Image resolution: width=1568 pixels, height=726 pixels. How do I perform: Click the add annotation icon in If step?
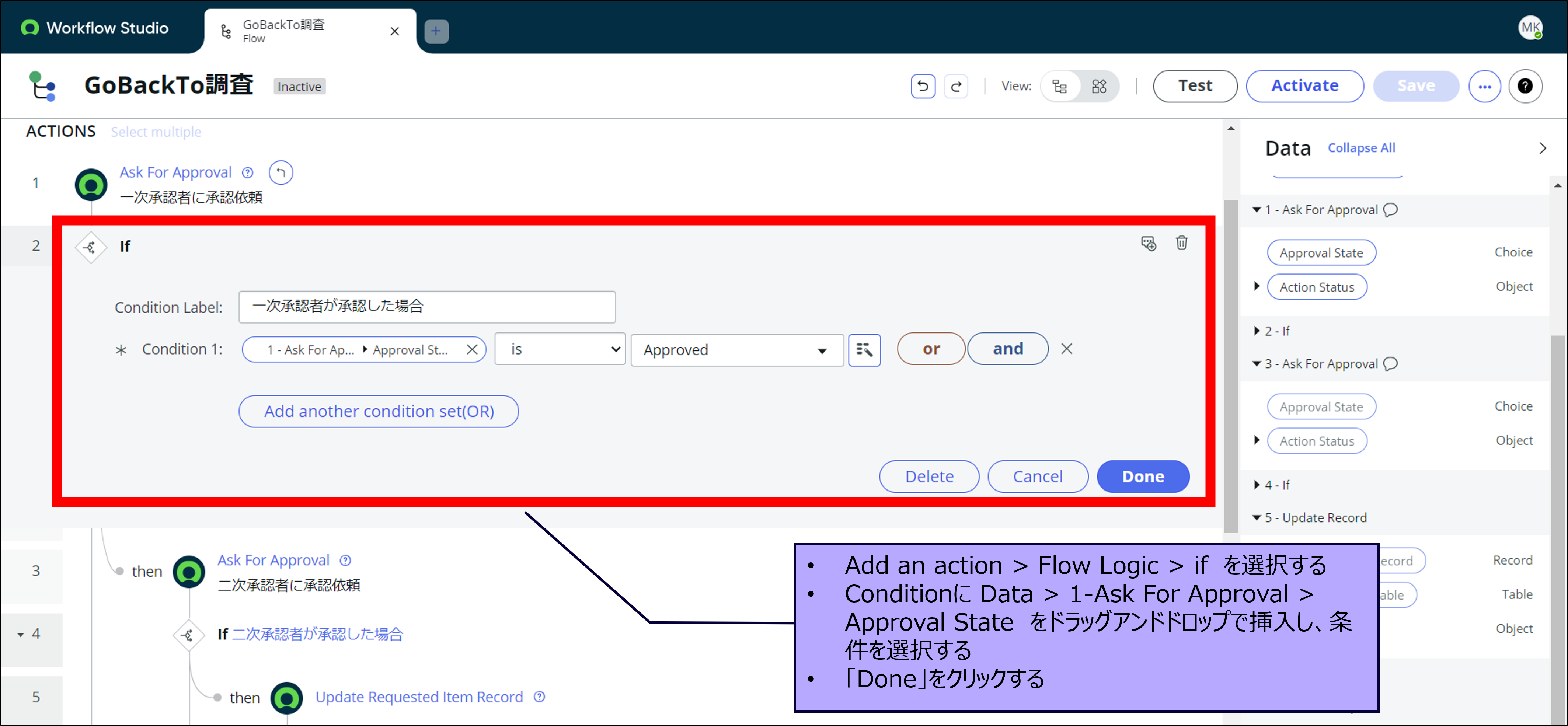point(1148,244)
